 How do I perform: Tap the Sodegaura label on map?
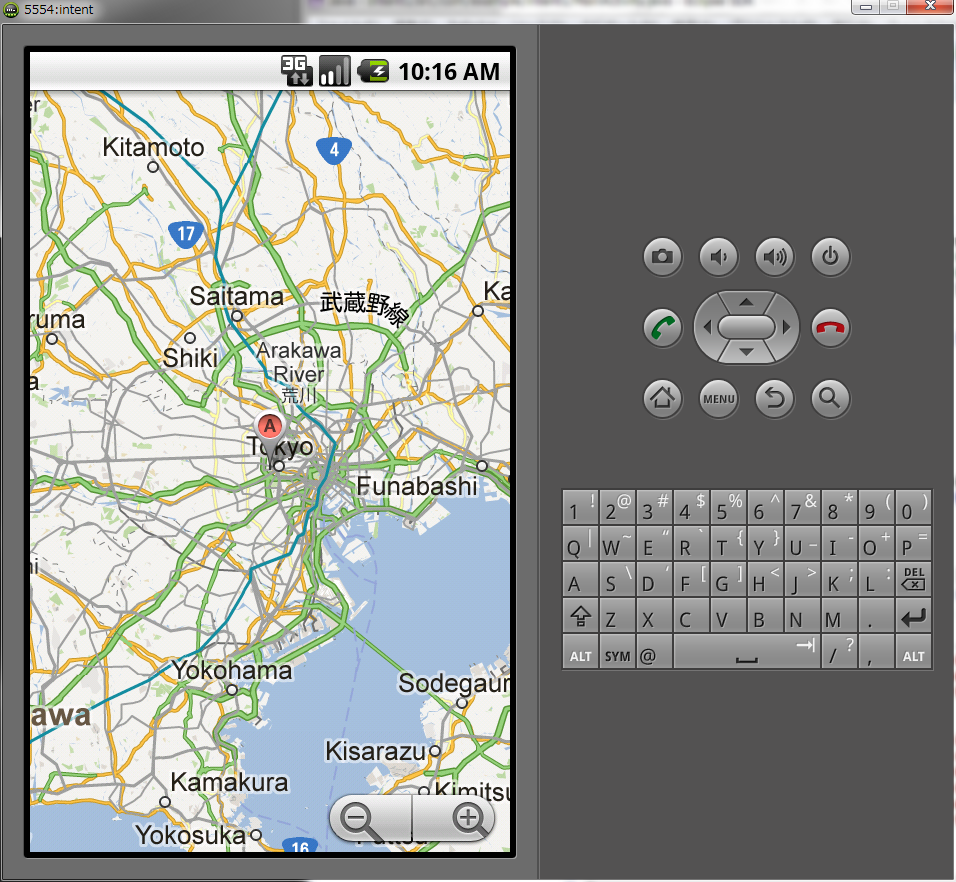pyautogui.click(x=454, y=684)
